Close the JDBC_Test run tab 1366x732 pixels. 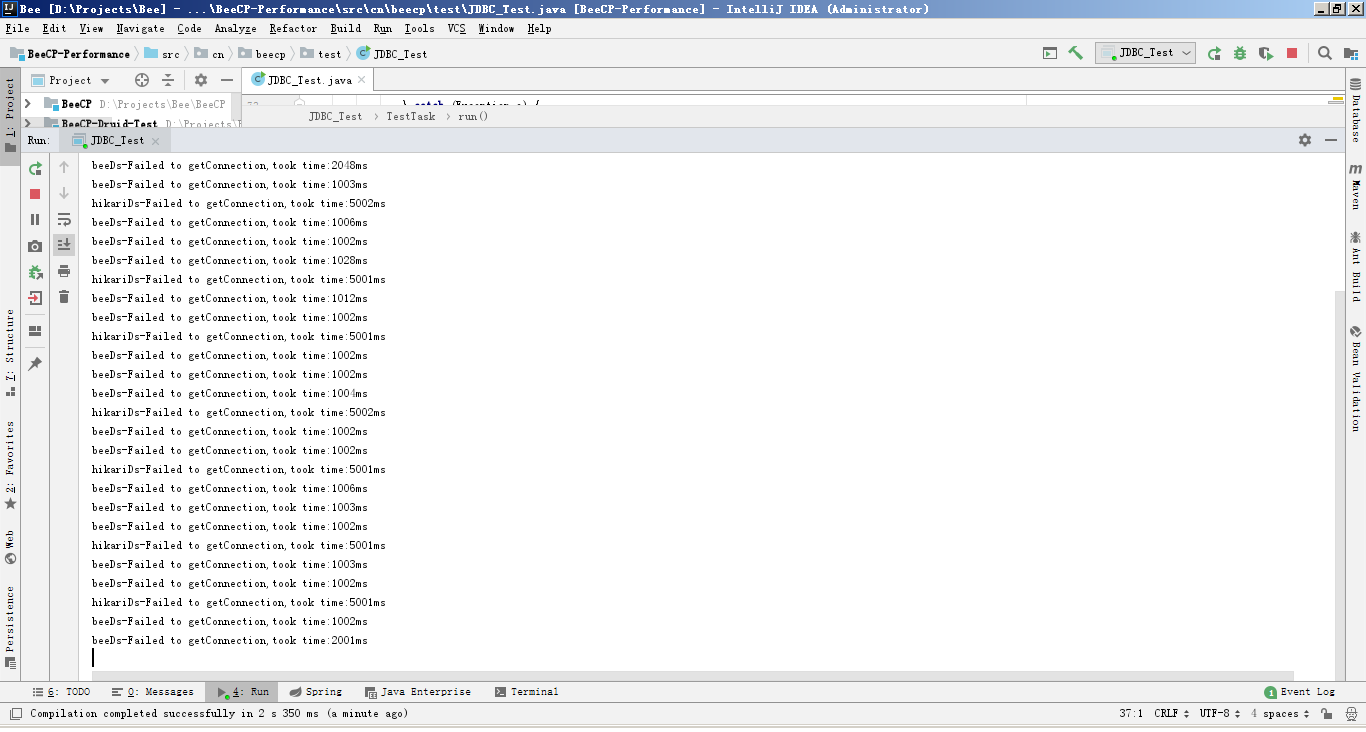coord(155,141)
